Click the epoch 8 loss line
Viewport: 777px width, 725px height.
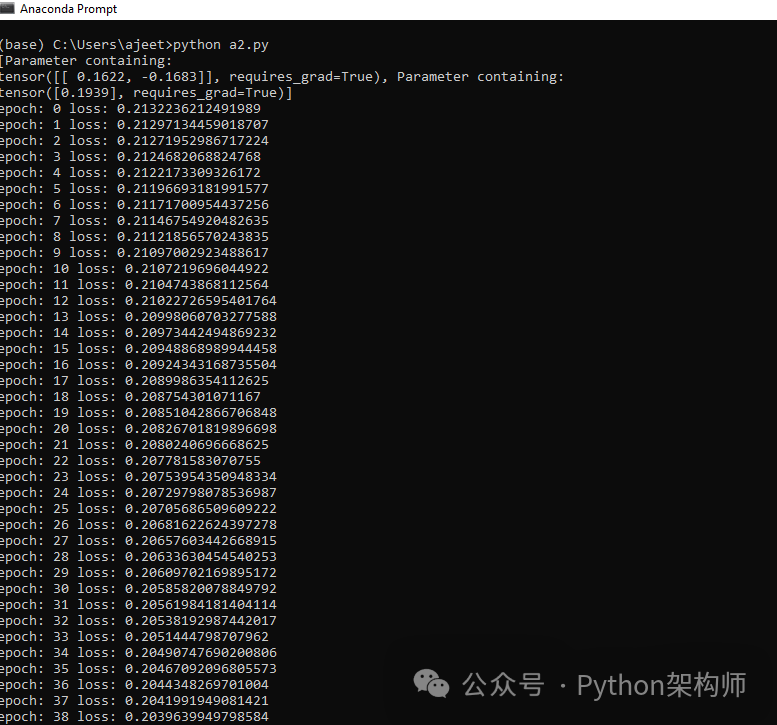click(134, 237)
